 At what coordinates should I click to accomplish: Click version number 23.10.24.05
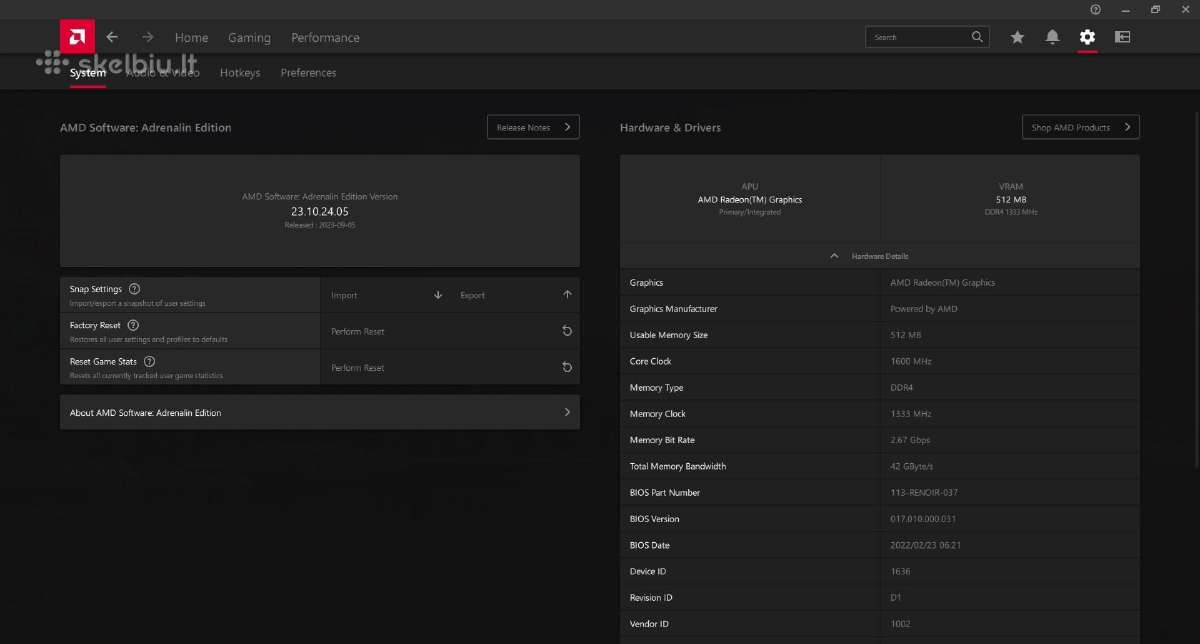[x=320, y=211]
